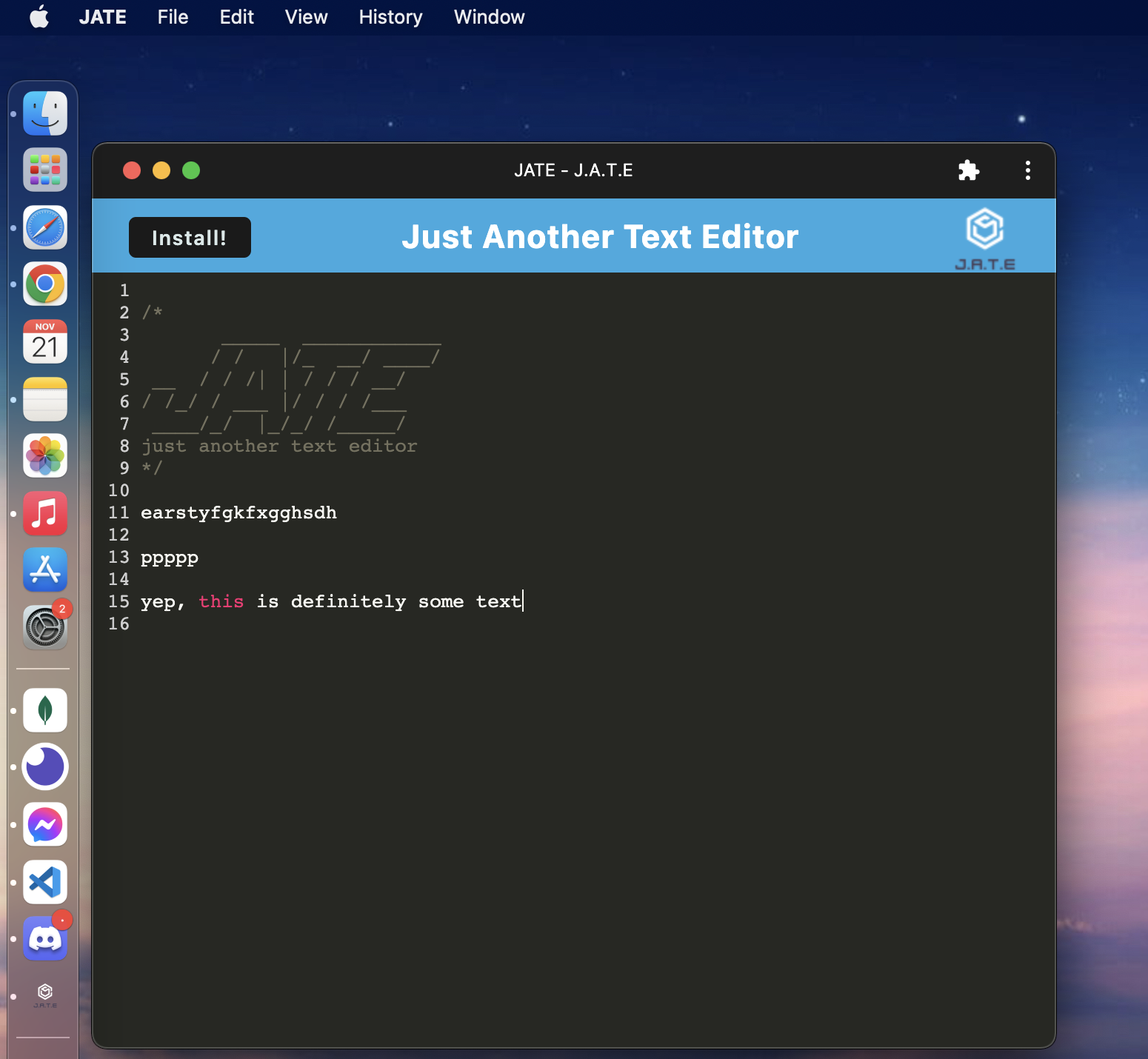Screen dimensions: 1148x1059
Task: Open Visual Studio Code from the dock
Action: pyautogui.click(x=44, y=882)
